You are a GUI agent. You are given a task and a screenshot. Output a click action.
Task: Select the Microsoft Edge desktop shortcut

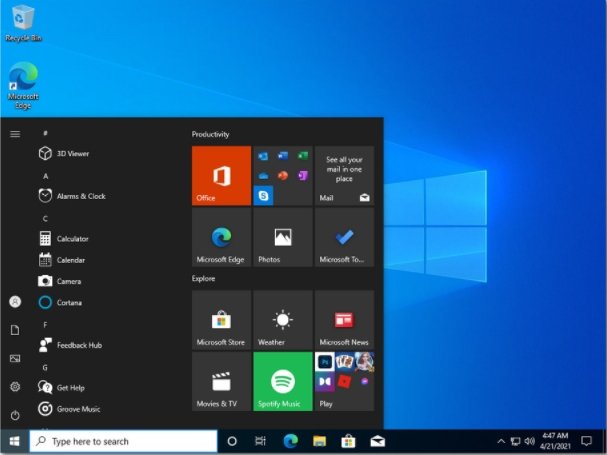(23, 85)
